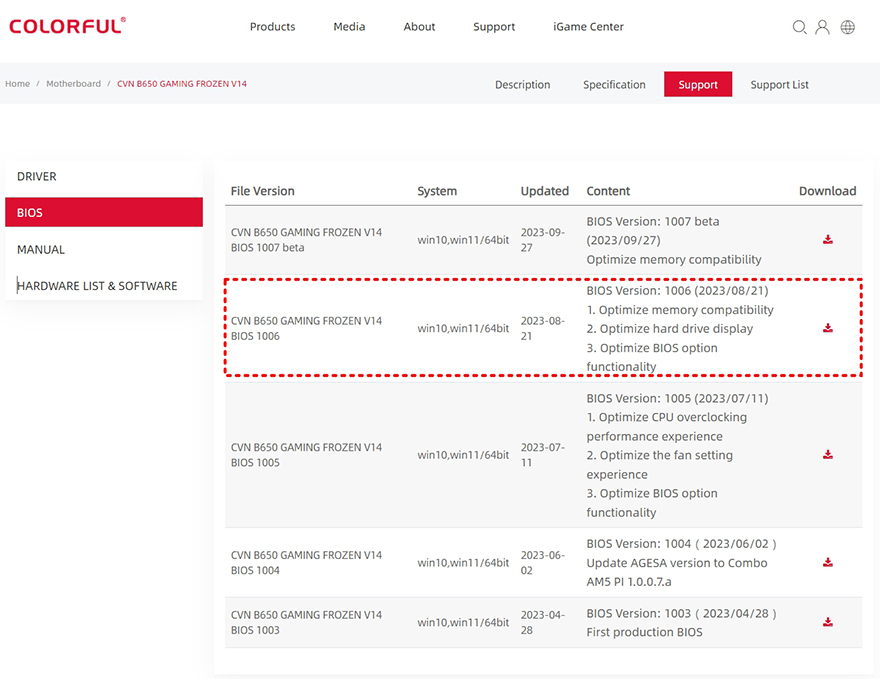Click 'Optimize CPU overclocking' text

(672, 417)
